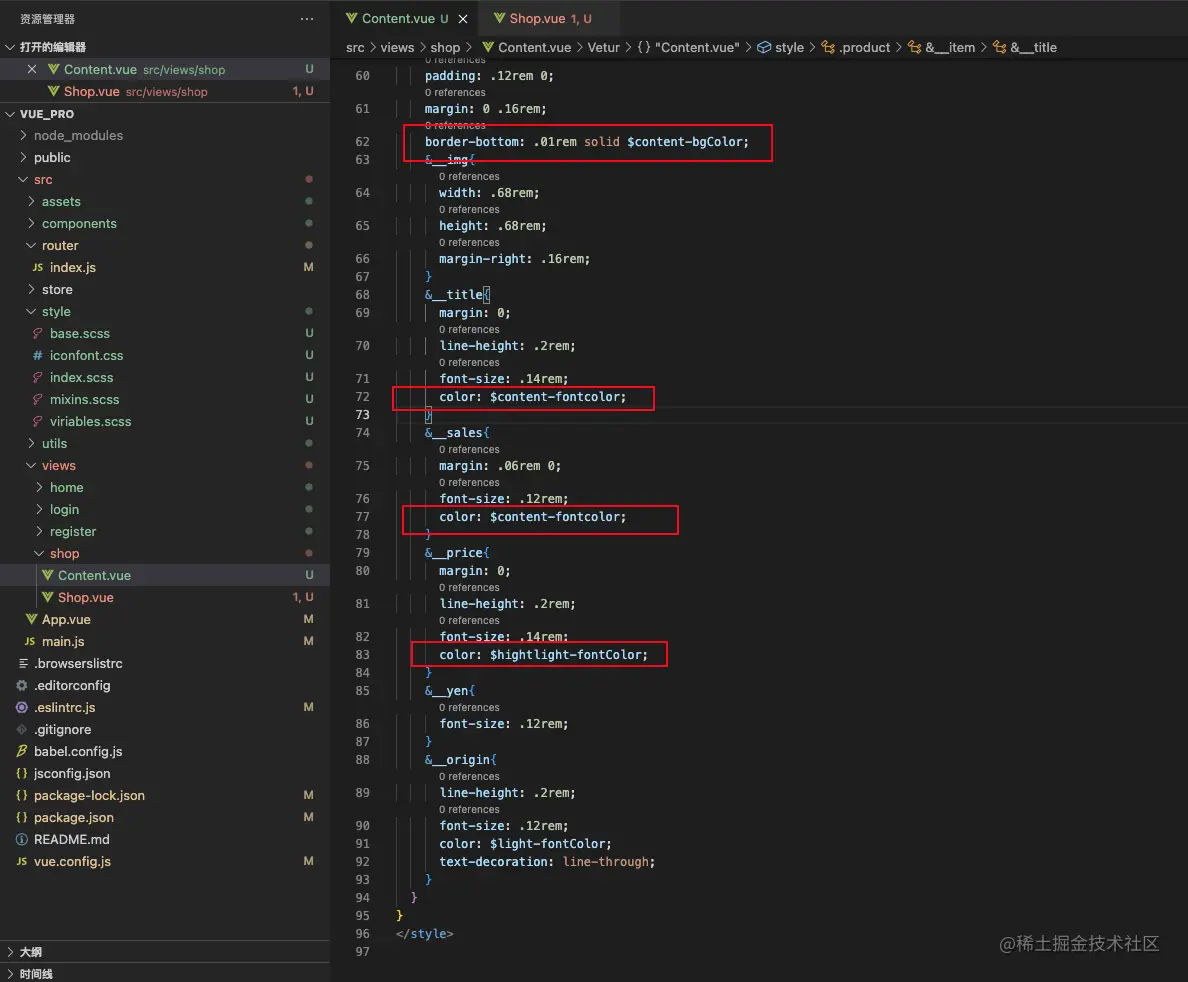Place cursor on border-bottom line 62

586,142
